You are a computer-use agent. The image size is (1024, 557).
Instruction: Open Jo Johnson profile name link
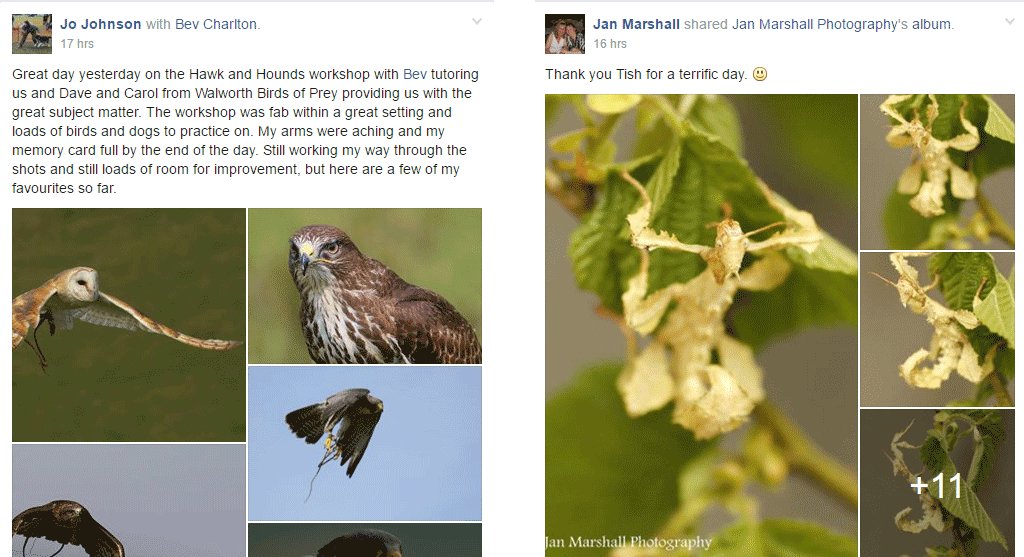coord(100,24)
